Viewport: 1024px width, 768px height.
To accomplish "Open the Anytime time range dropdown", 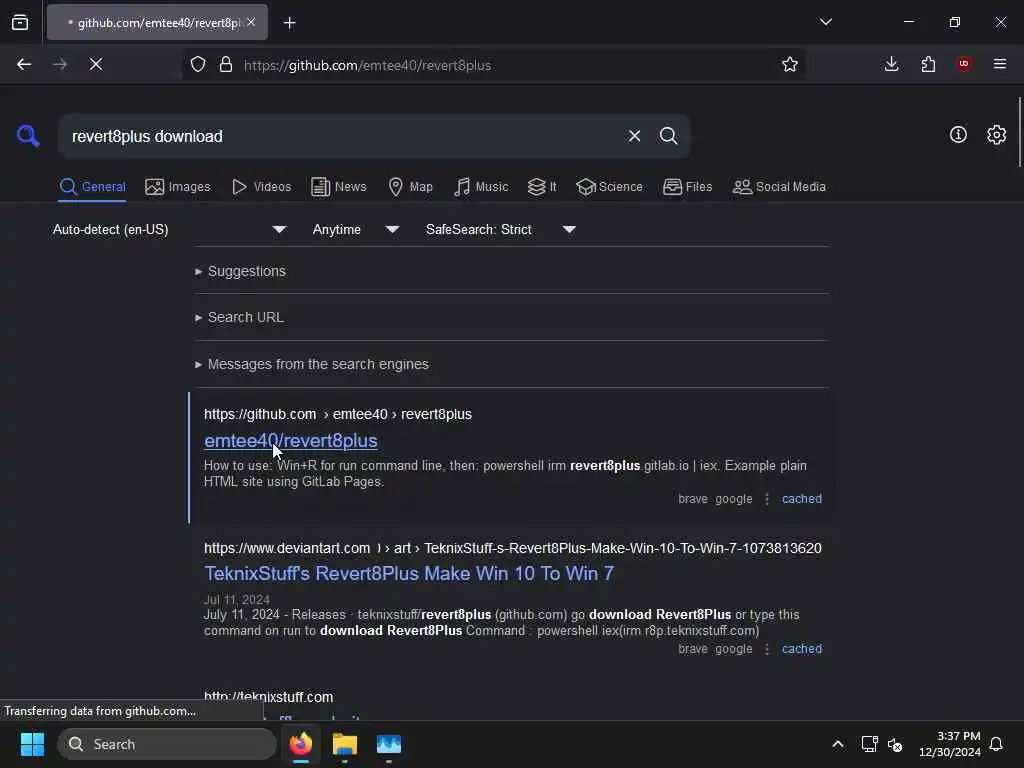I will (x=355, y=229).
